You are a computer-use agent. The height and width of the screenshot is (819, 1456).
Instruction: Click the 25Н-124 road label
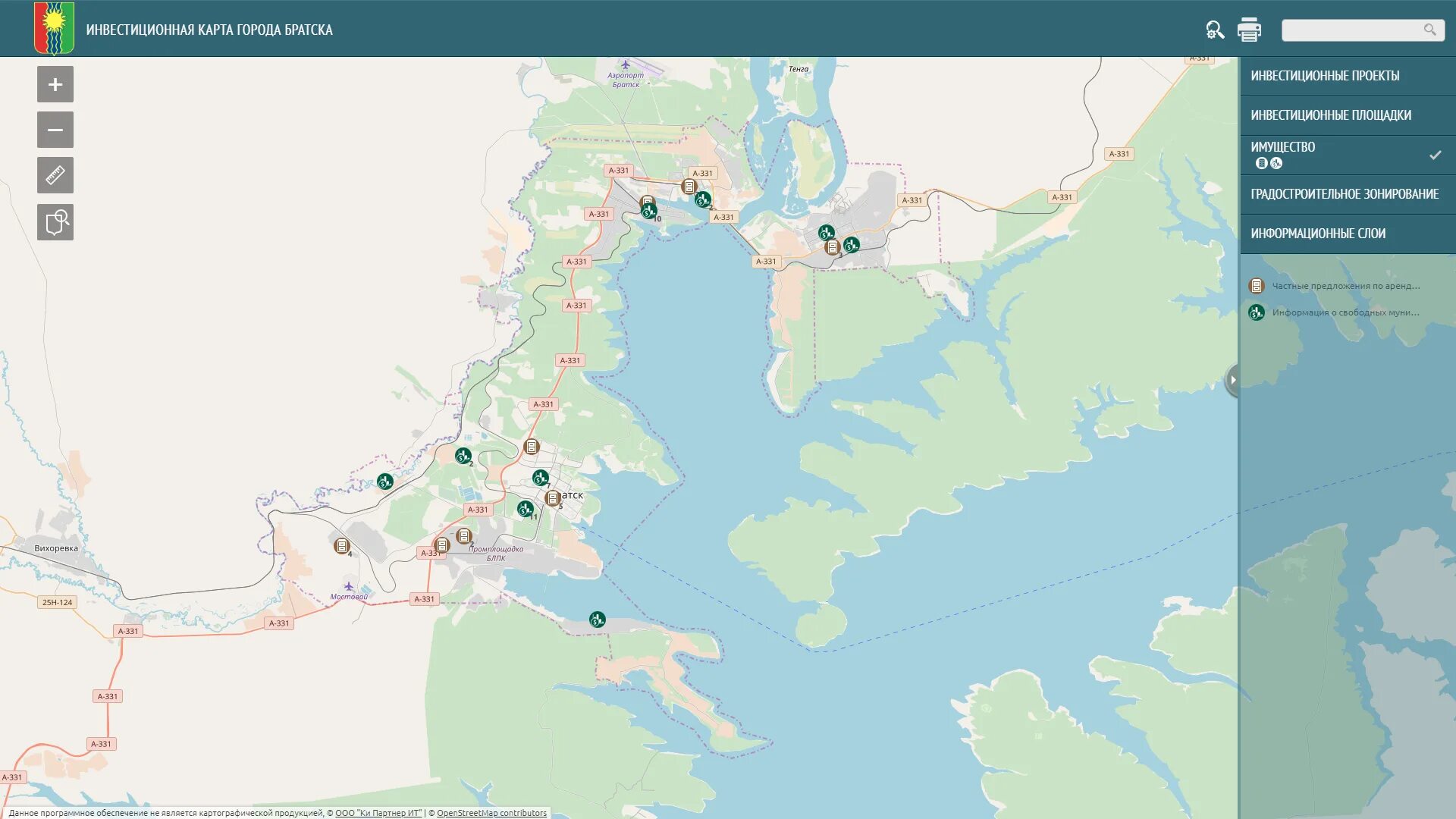click(x=58, y=602)
